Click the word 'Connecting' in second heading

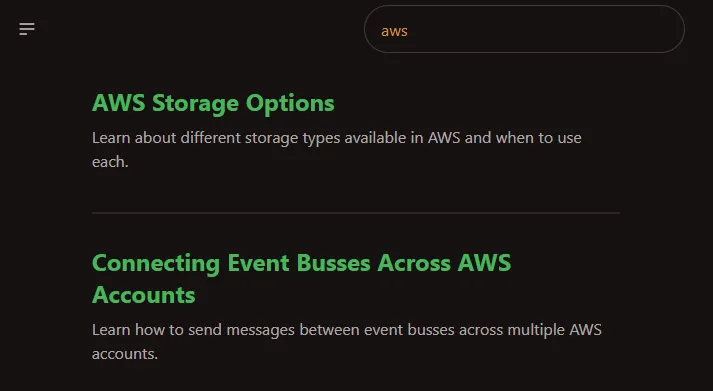[x=156, y=264]
